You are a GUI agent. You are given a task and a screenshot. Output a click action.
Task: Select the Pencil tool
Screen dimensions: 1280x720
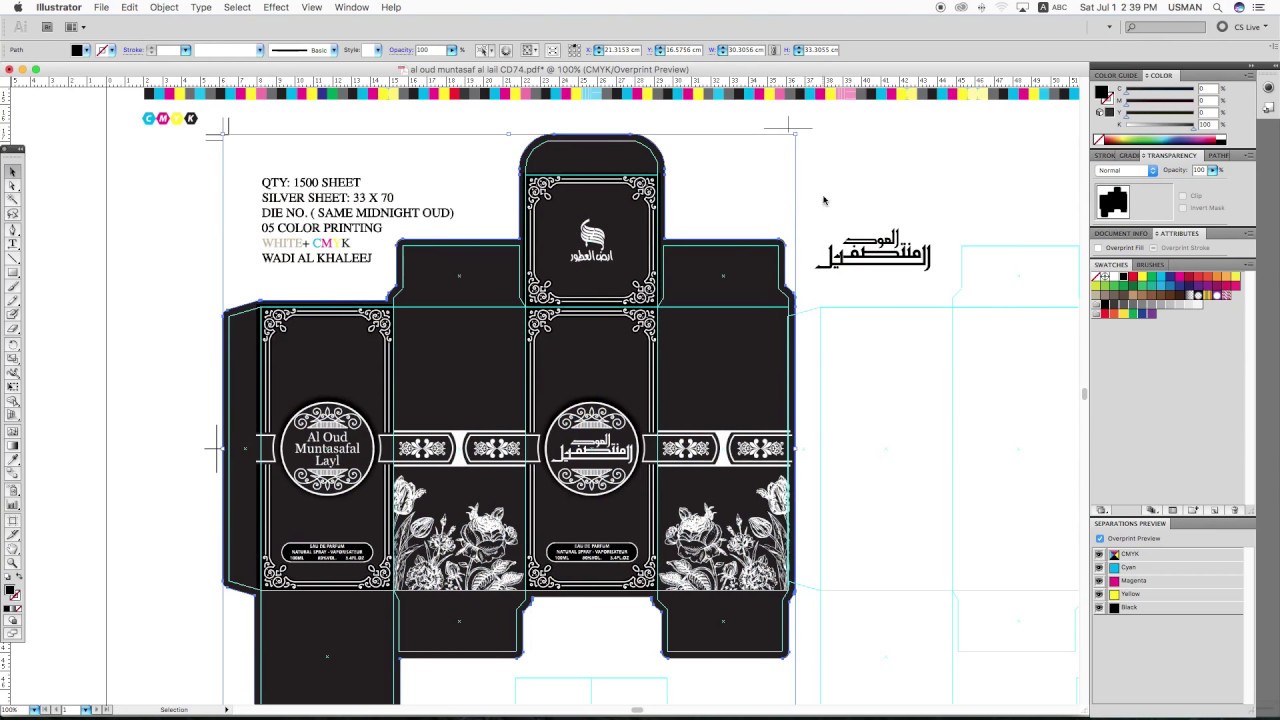coord(13,298)
